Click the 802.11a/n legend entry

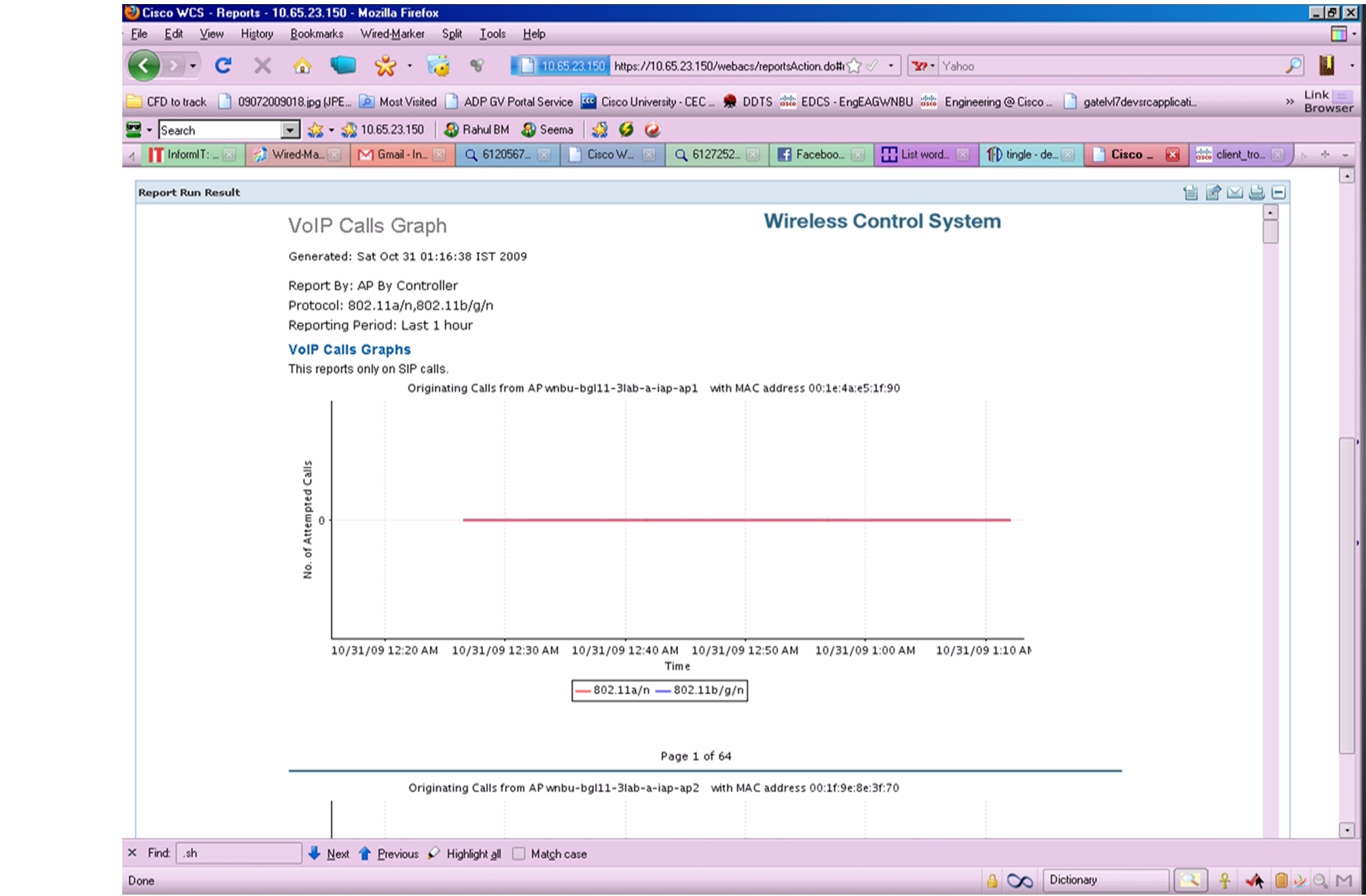click(612, 690)
